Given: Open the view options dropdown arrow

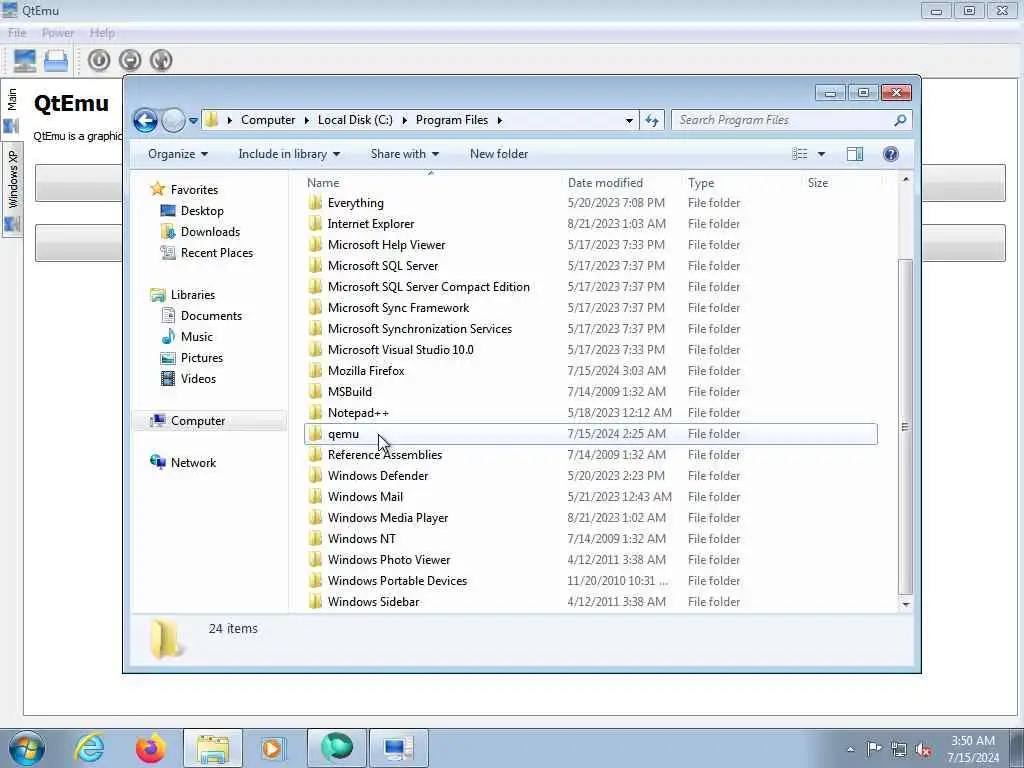Looking at the screenshot, I should (x=822, y=154).
